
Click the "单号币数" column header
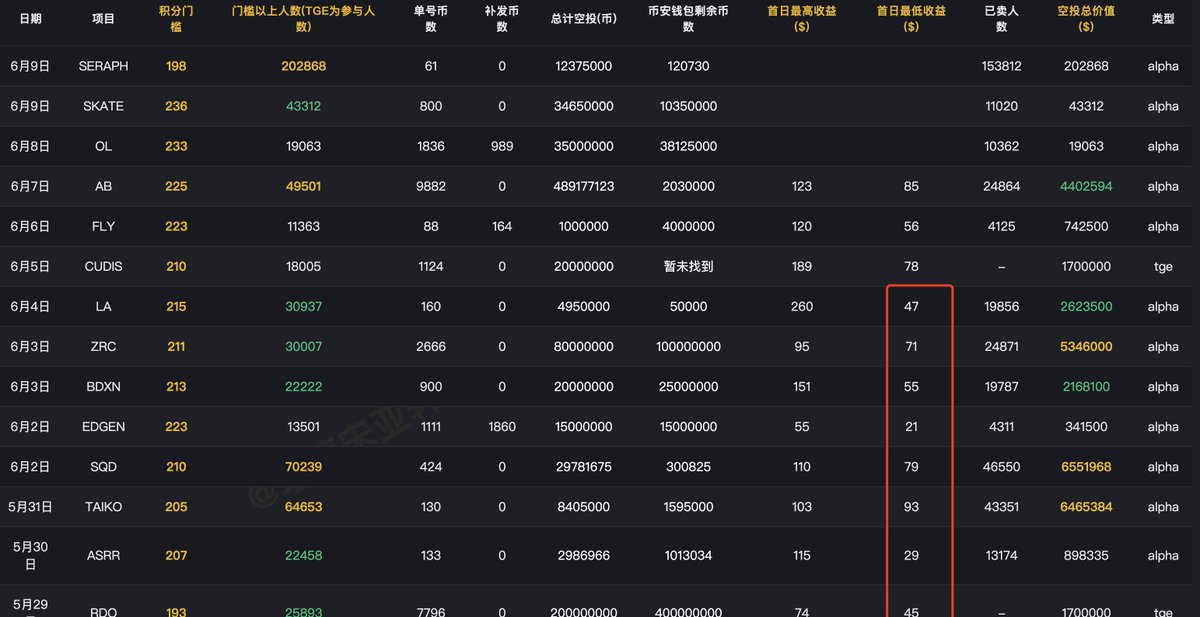point(431,19)
